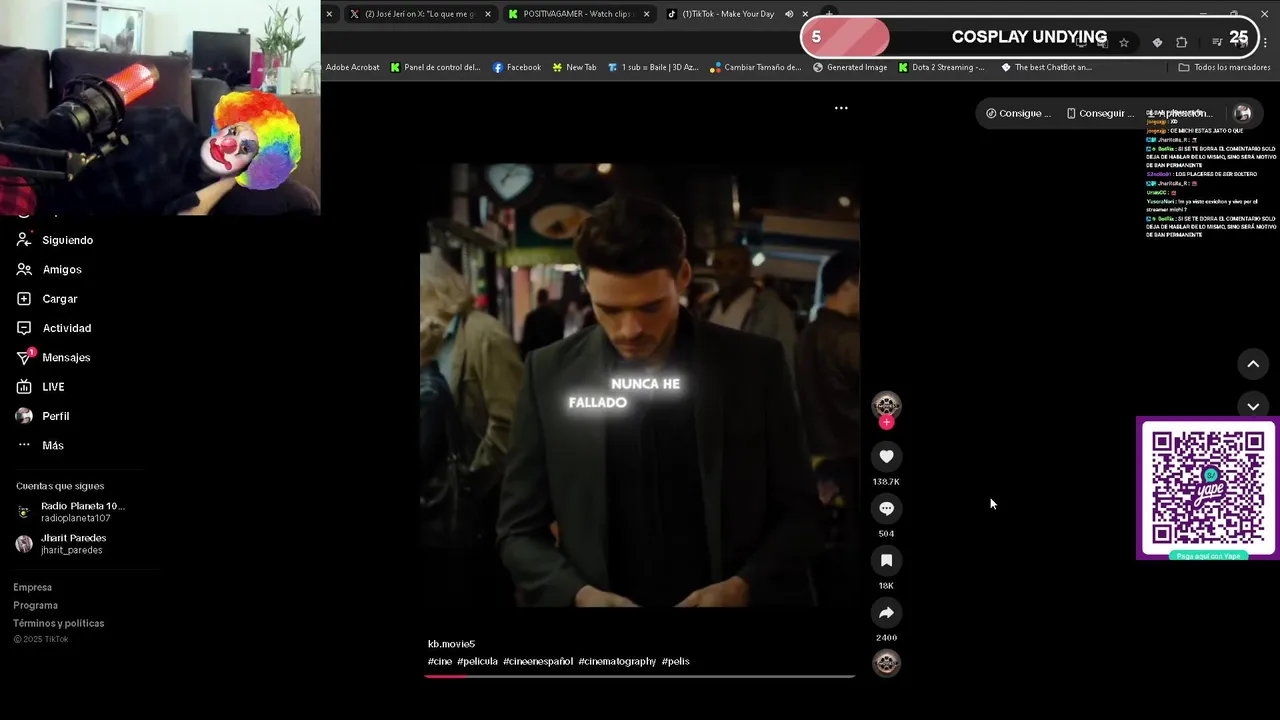Open Jharit Paredes followed account
The image size is (1280, 720).
(61, 544)
